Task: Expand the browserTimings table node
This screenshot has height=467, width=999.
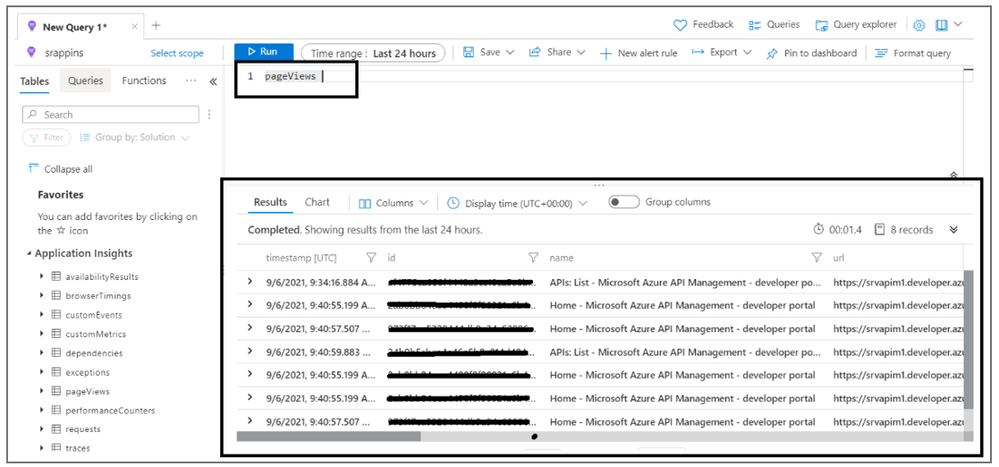Action: pos(41,296)
